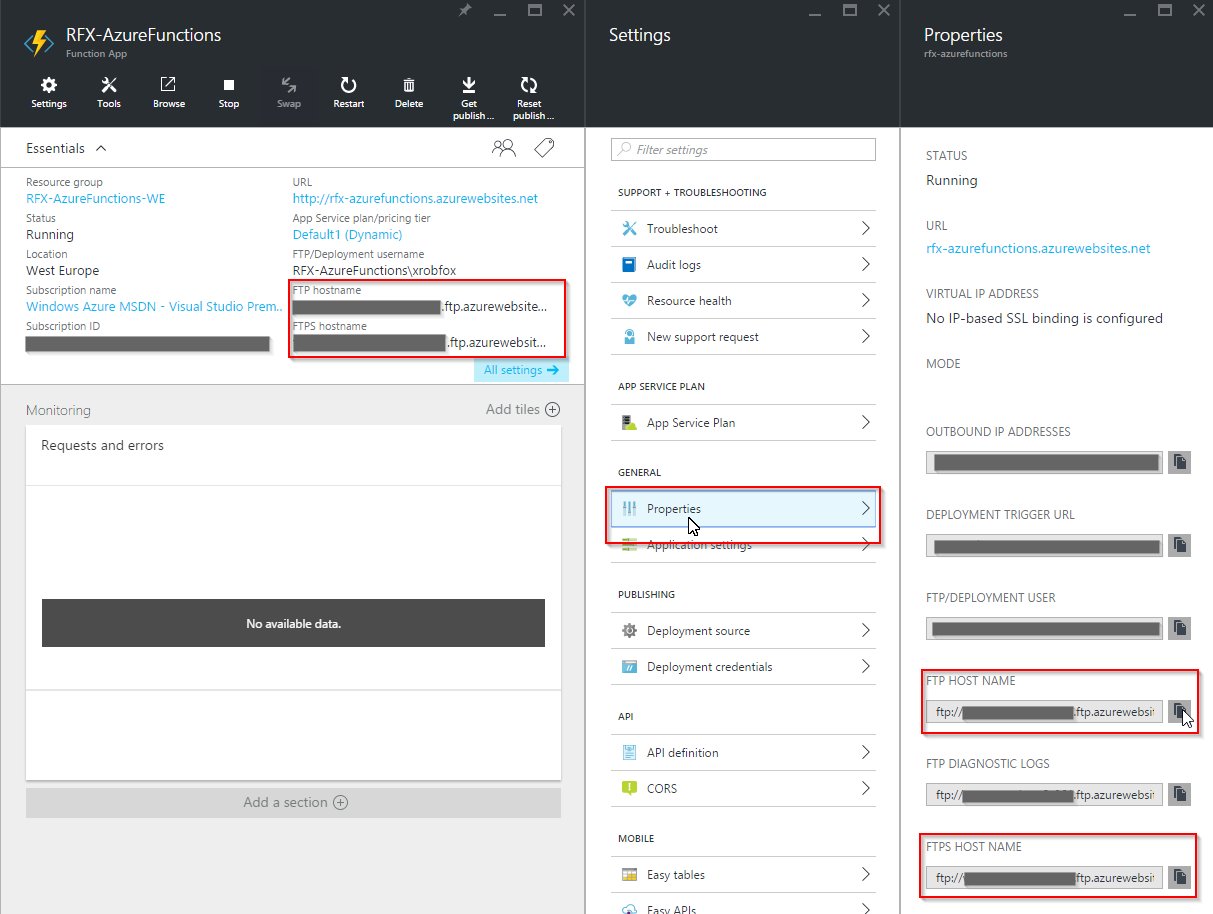
Task: Click the Reset publish profile icon
Action: click(529, 87)
